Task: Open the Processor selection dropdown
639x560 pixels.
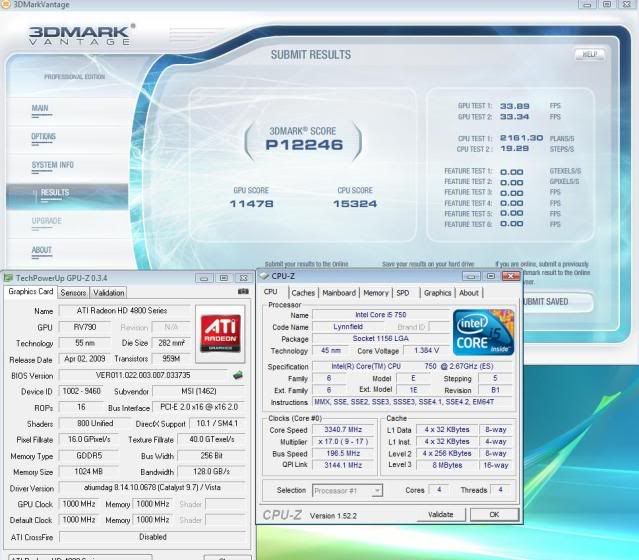Action: [348, 490]
